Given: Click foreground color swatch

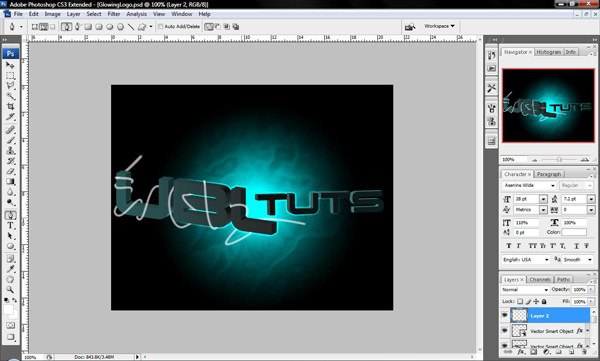Looking at the screenshot, I should point(8,309).
